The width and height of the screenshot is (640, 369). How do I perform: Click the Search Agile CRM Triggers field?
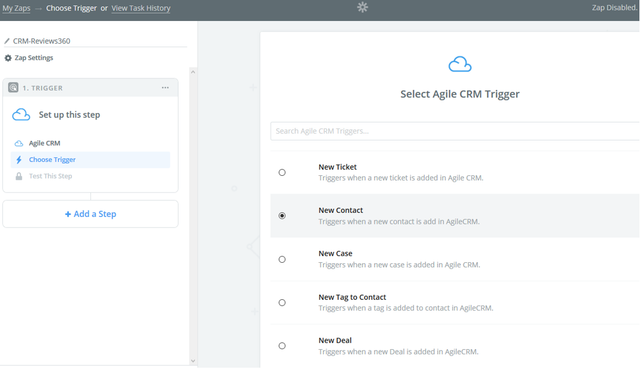pos(455,131)
